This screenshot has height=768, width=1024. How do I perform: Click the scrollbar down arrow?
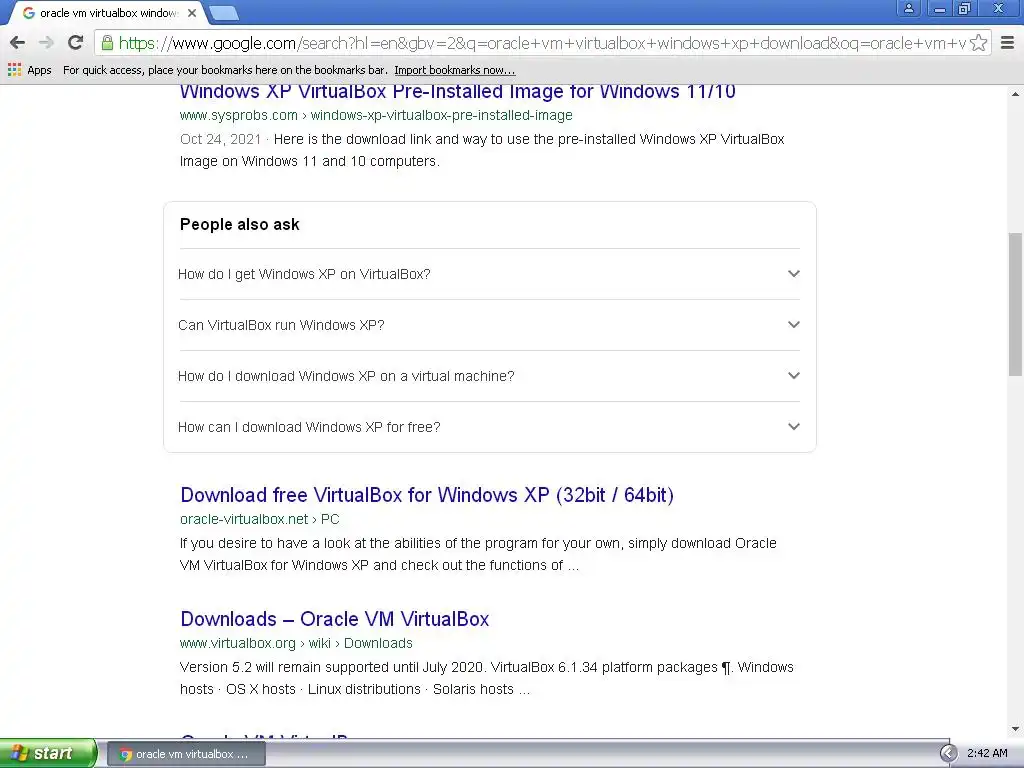(x=1015, y=729)
